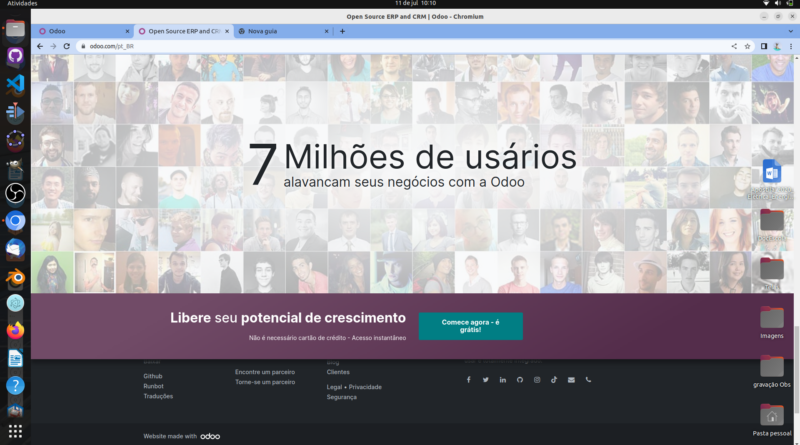Open Odoo's LinkedIn footer icon
Viewport: 800px width, 445px height.
pos(503,380)
